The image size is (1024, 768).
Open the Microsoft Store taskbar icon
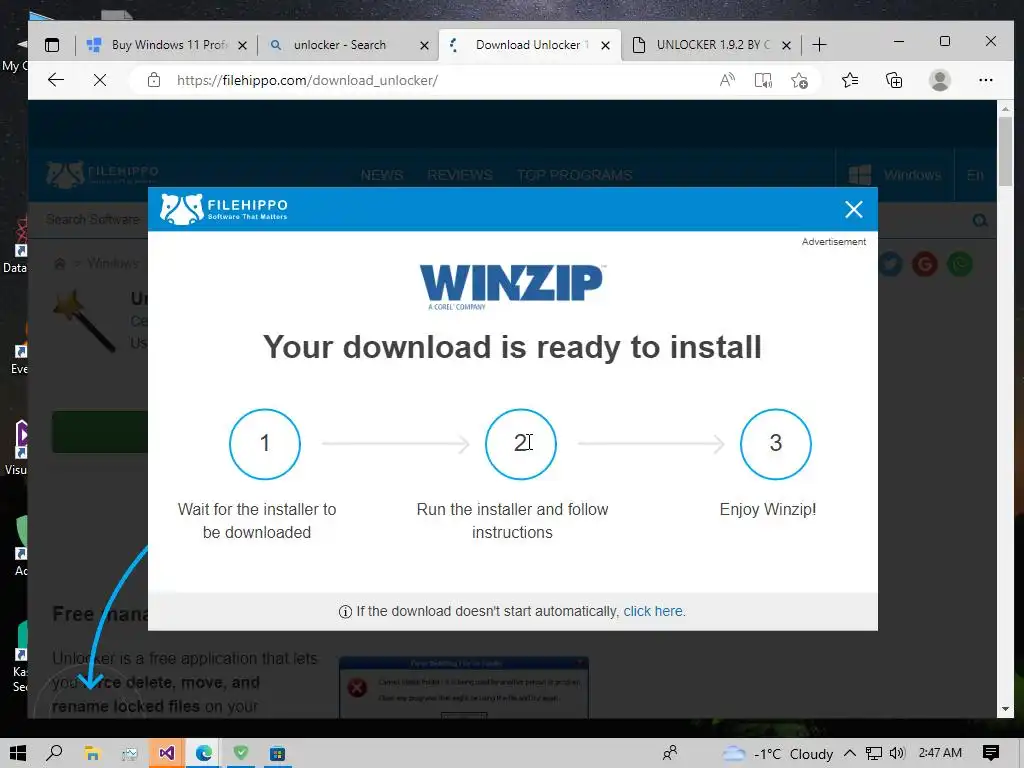click(278, 754)
